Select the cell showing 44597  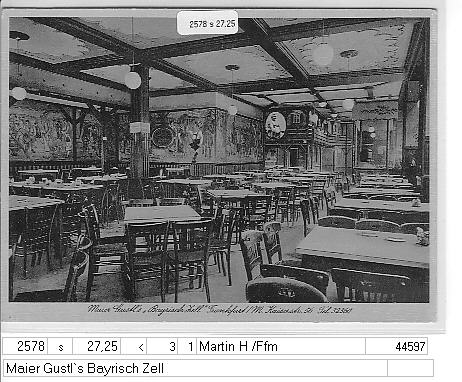[396, 346]
